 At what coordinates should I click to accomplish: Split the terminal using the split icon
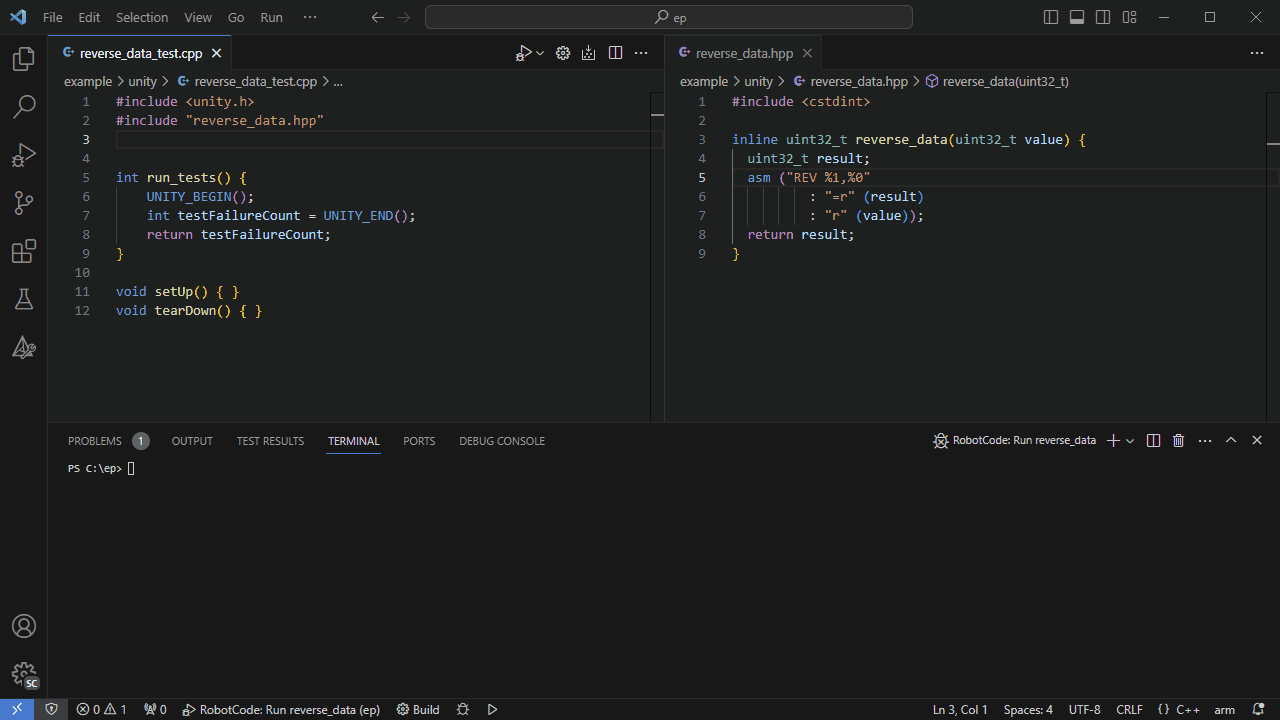(x=1153, y=440)
